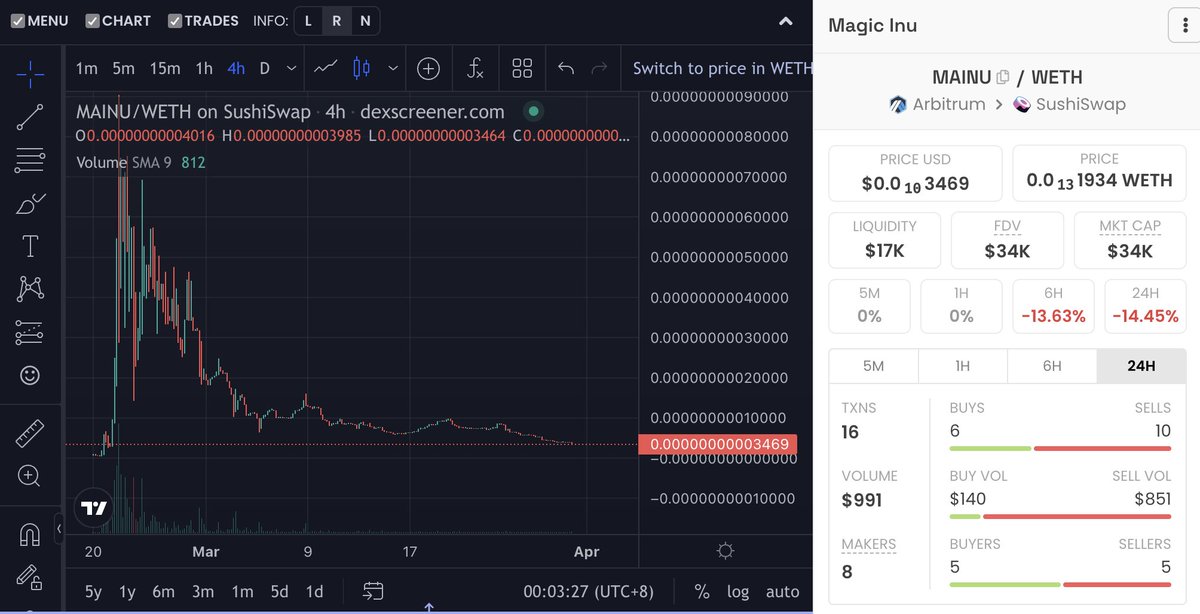The height and width of the screenshot is (614, 1200).
Task: Set INFO position to R
Action: (336, 20)
